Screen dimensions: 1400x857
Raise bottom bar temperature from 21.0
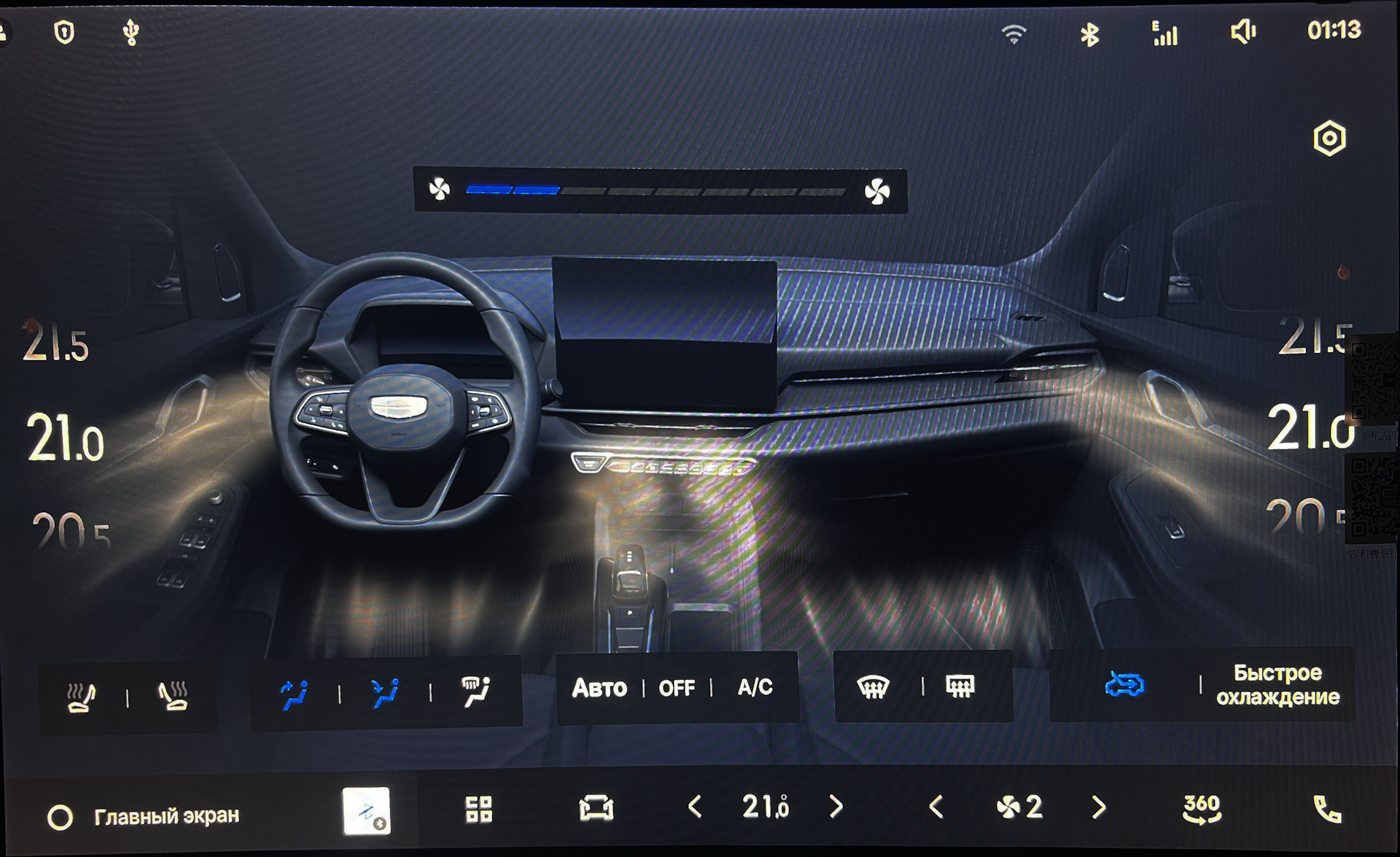pos(836,807)
